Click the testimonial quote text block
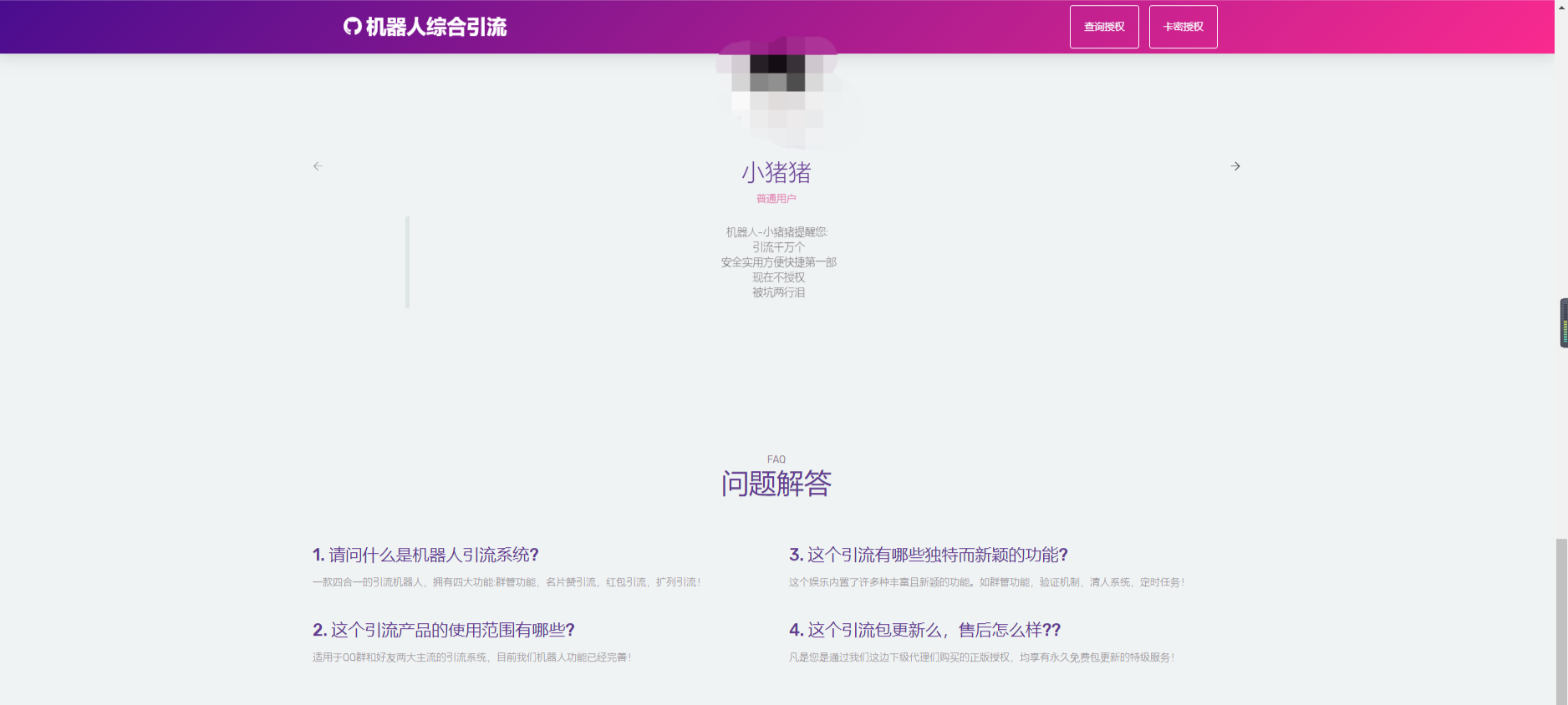The height and width of the screenshot is (705, 1568). pyautogui.click(x=778, y=262)
